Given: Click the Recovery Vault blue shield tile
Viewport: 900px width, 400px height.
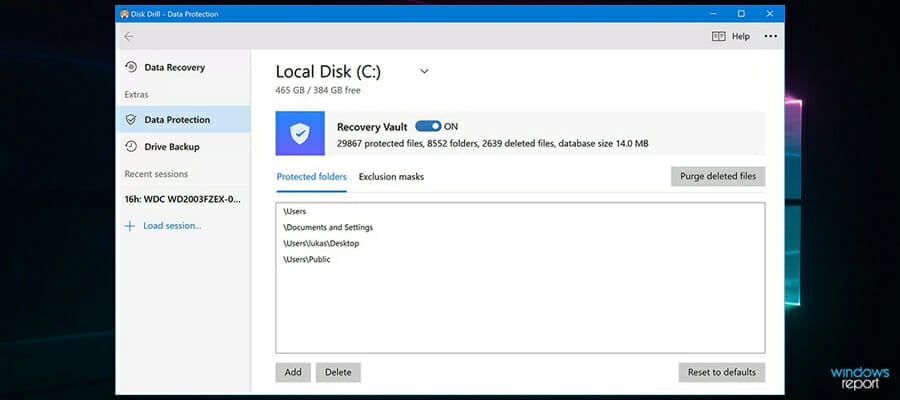Looking at the screenshot, I should 300,133.
